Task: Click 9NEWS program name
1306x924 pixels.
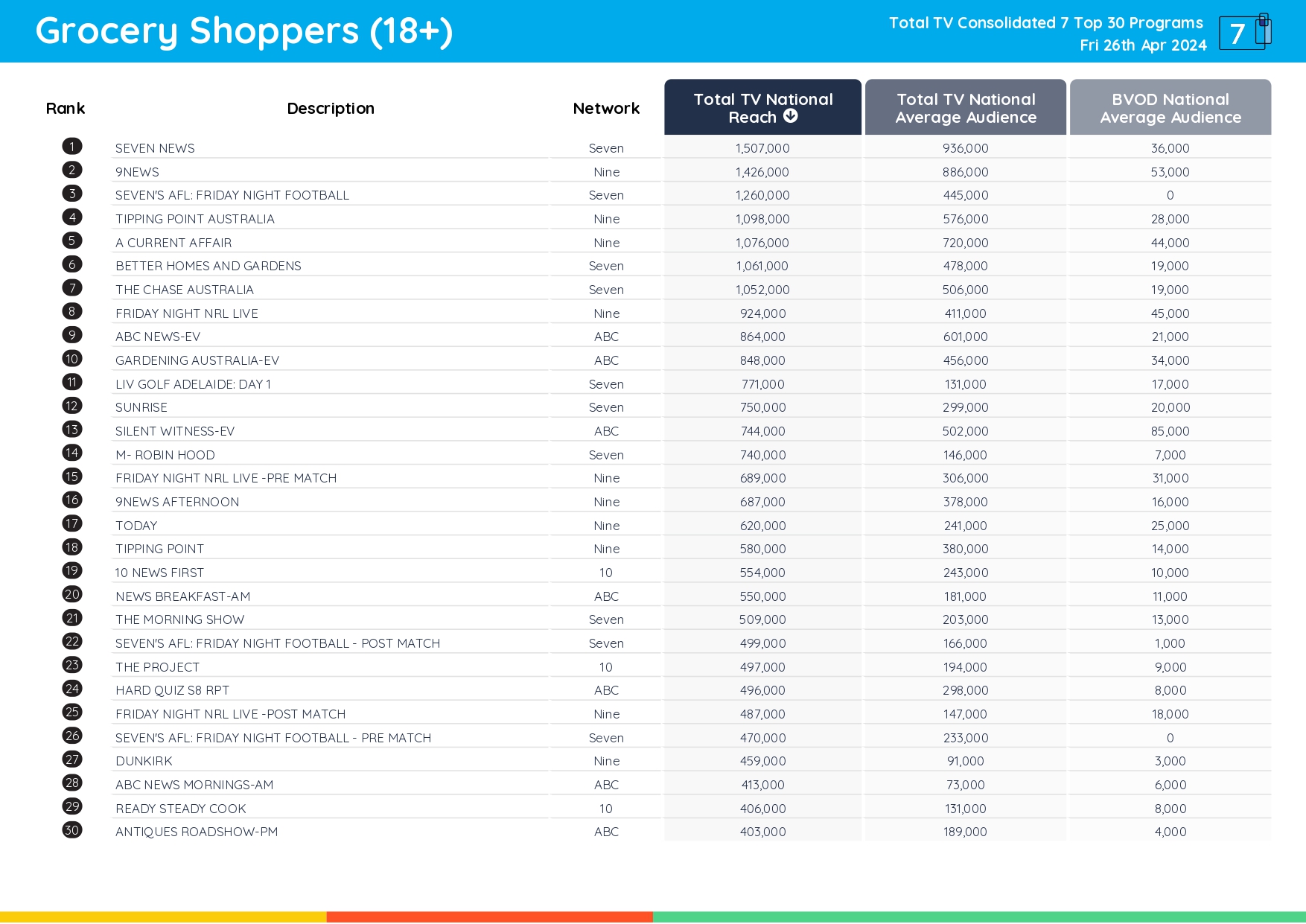Action: [x=137, y=172]
